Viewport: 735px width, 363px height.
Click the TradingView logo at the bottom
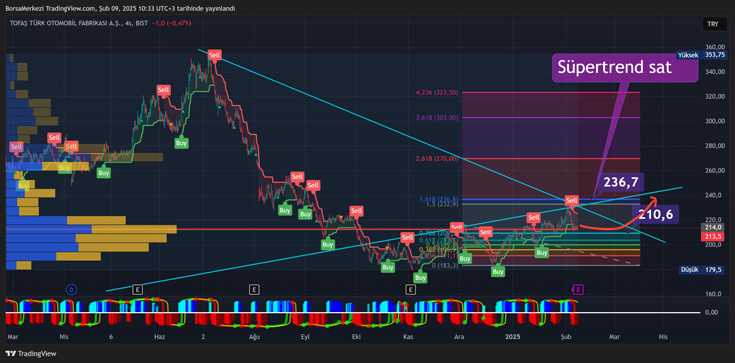click(x=30, y=354)
